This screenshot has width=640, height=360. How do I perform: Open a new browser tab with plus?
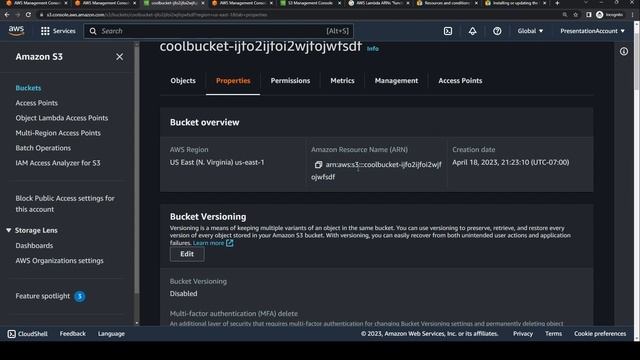557,3
